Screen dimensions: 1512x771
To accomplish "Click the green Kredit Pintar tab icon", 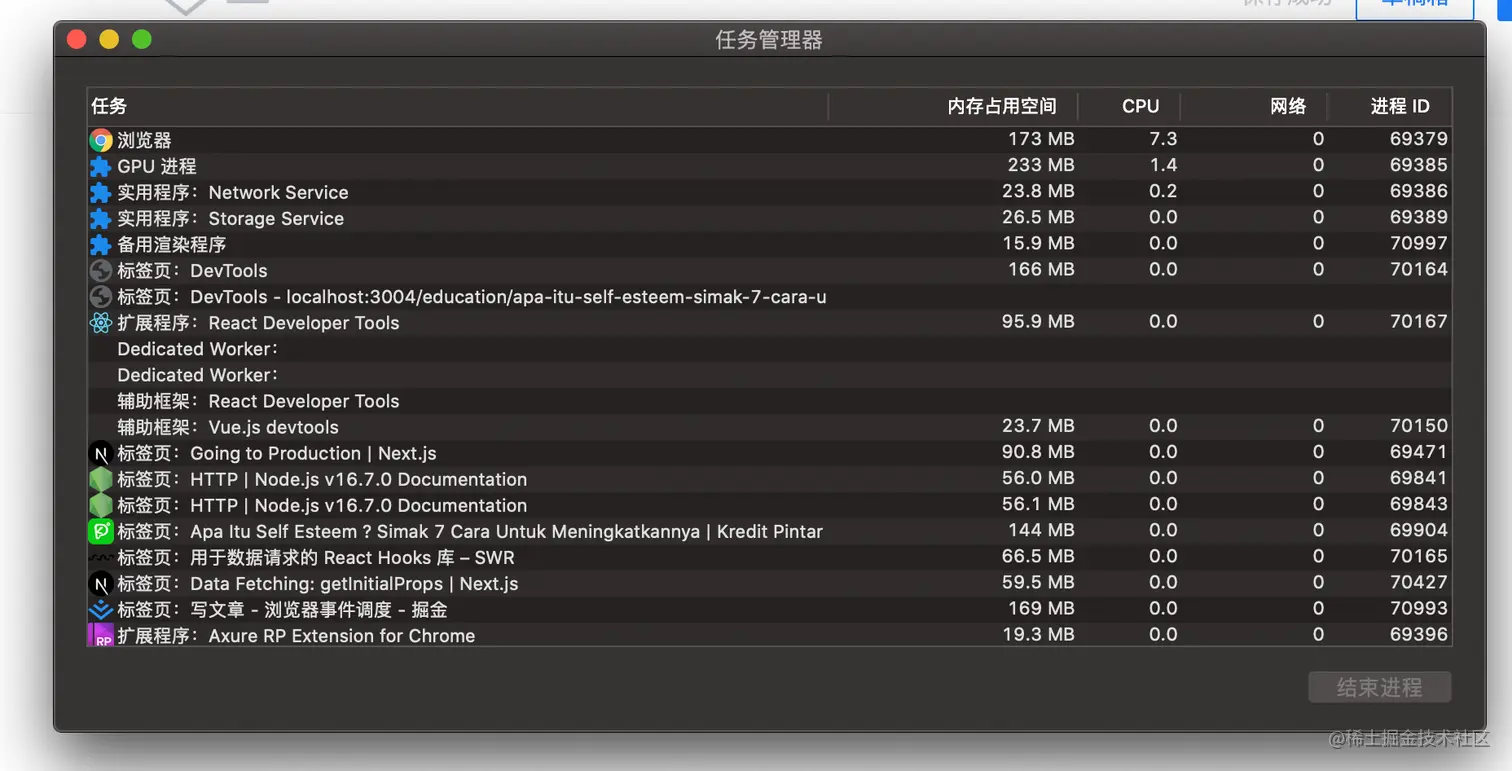I will click(x=100, y=531).
